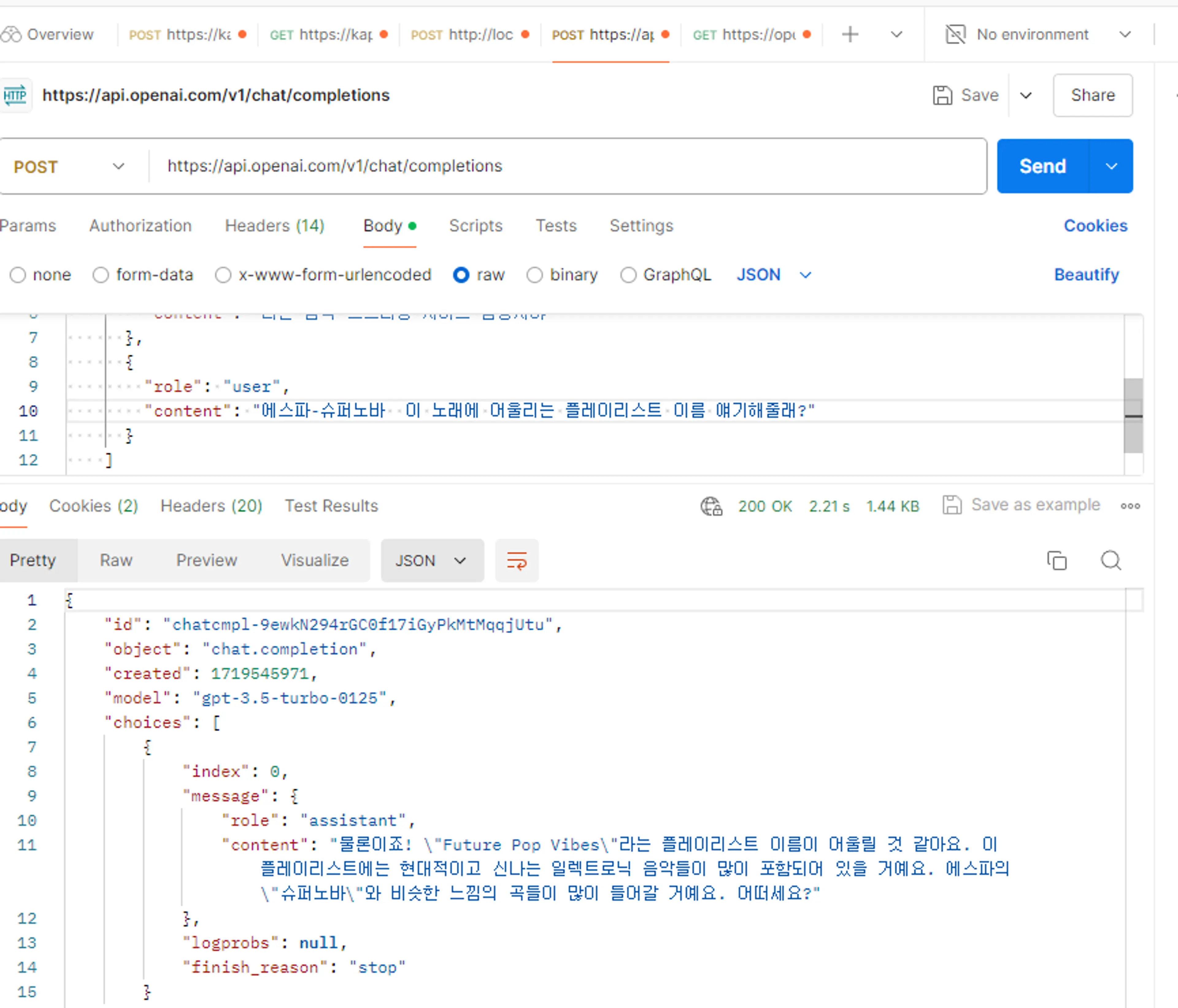Open the No environment dropdown

[1038, 35]
